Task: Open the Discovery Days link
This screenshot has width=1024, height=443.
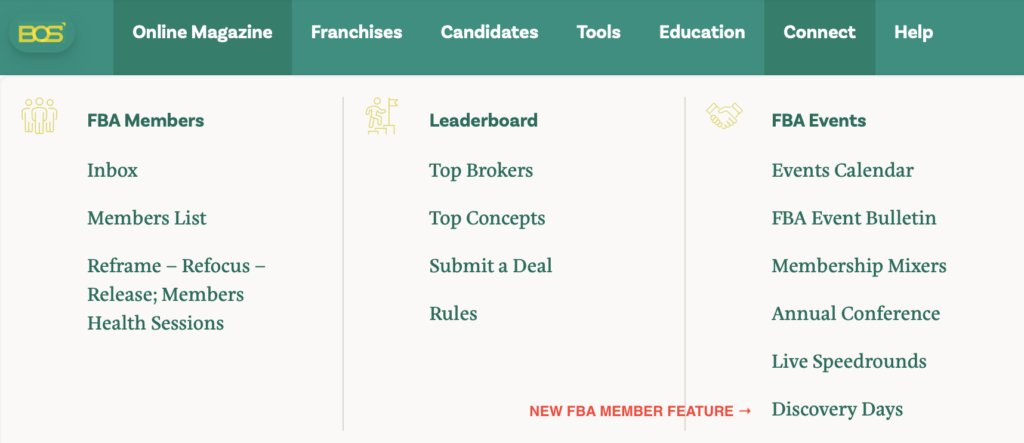Action: click(x=837, y=409)
